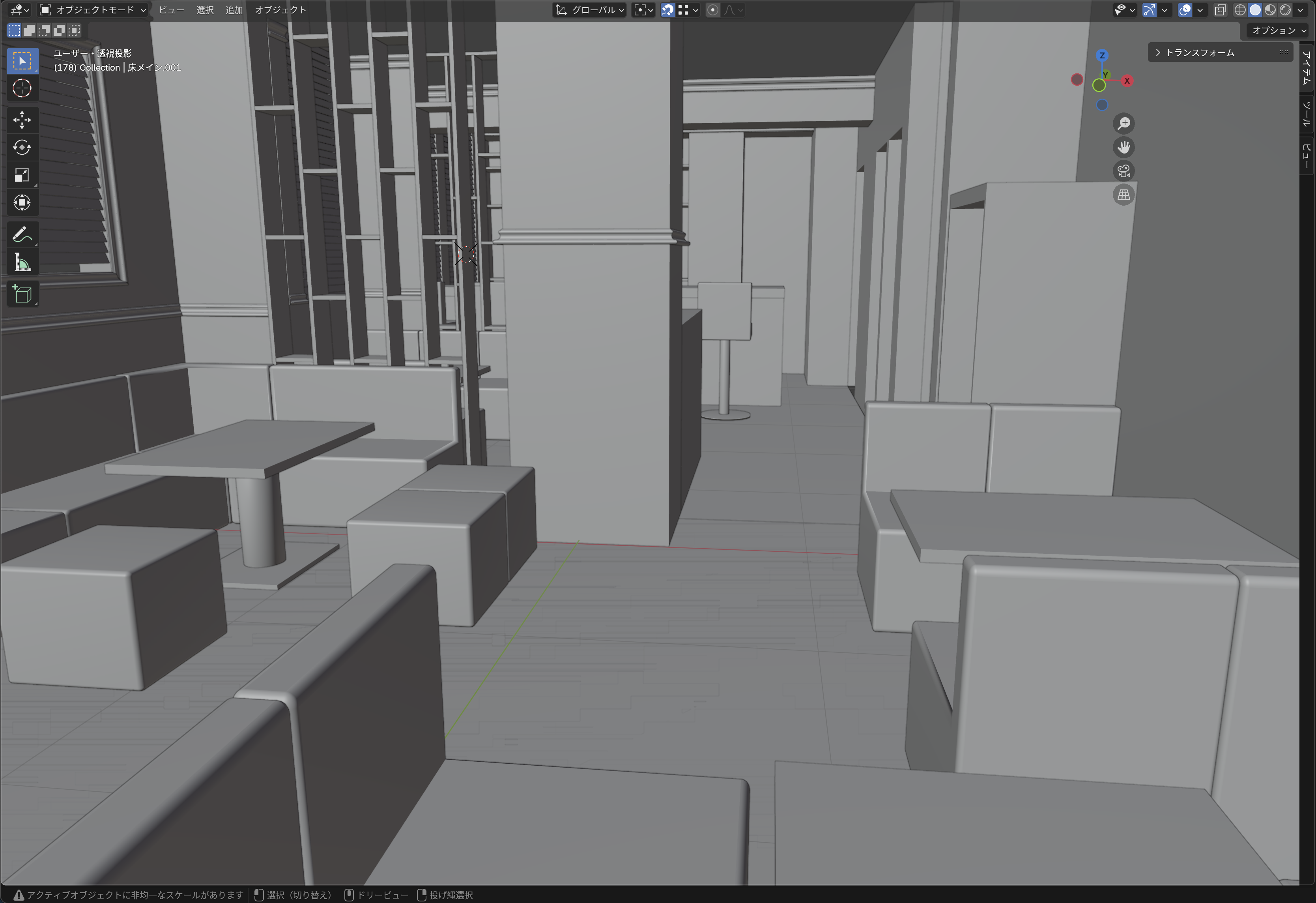The image size is (1316, 903).
Task: Switch perspective/orthographic grid icon
Action: click(x=1123, y=195)
